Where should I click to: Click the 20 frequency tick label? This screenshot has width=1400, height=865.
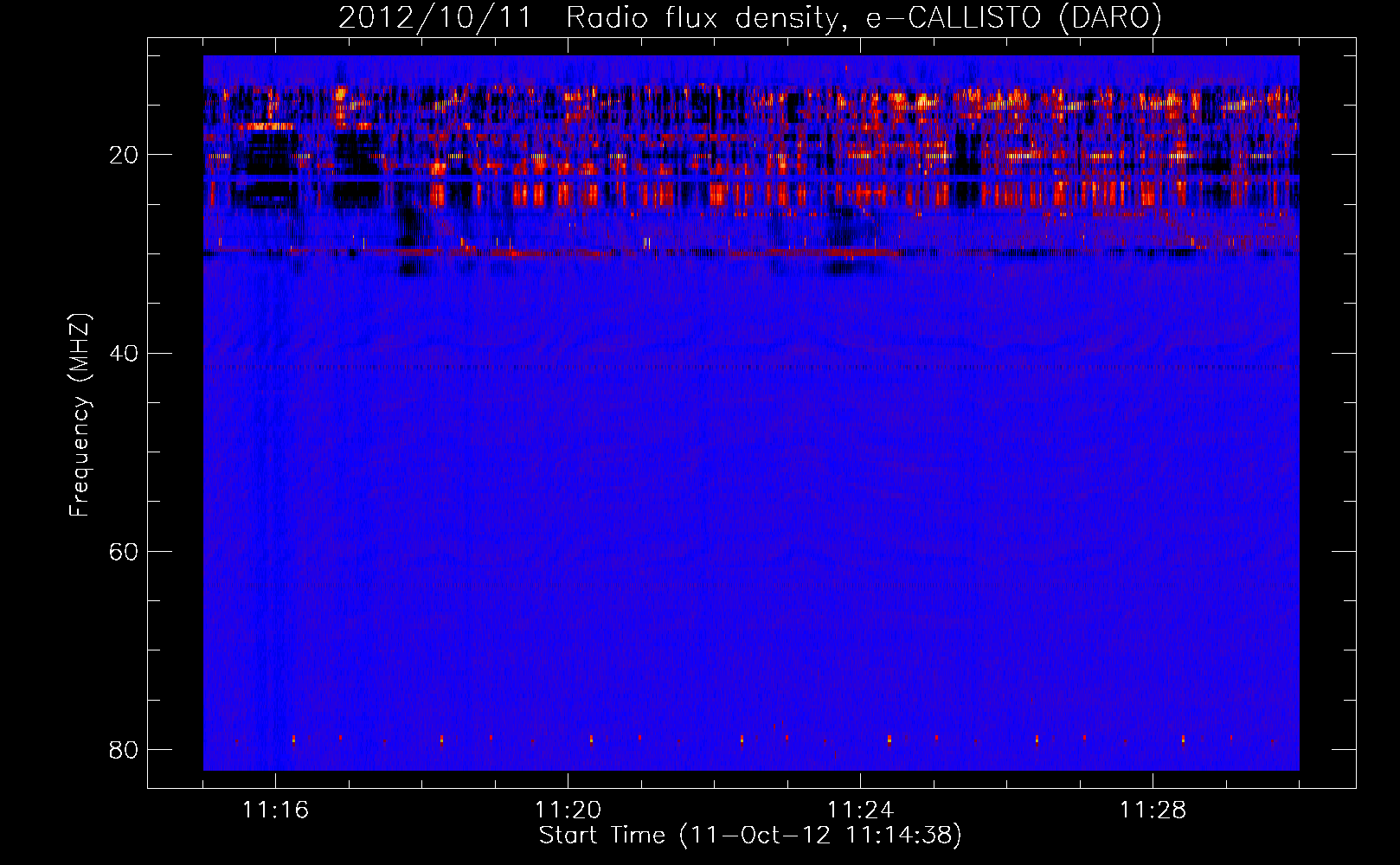(x=124, y=156)
